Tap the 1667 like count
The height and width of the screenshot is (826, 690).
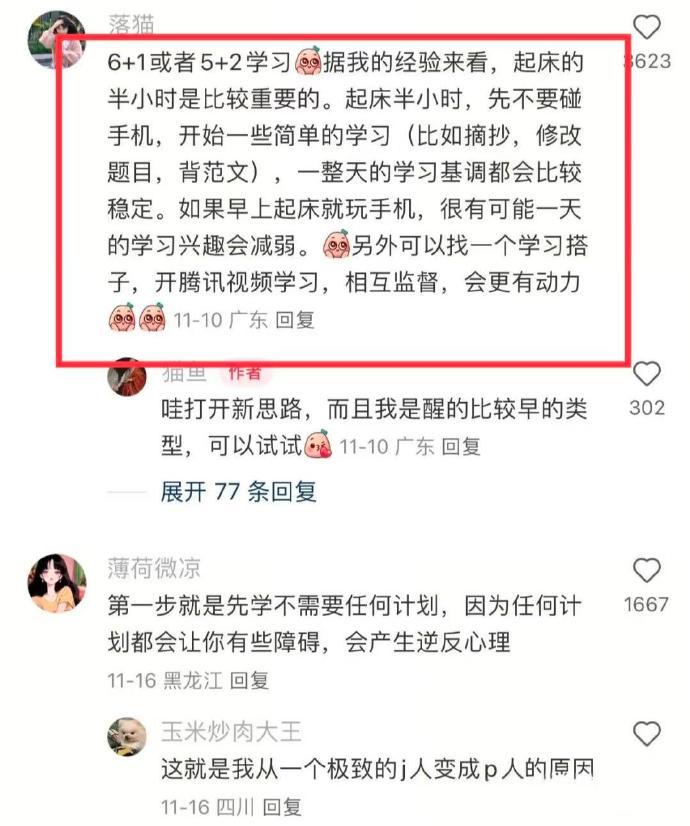646,604
